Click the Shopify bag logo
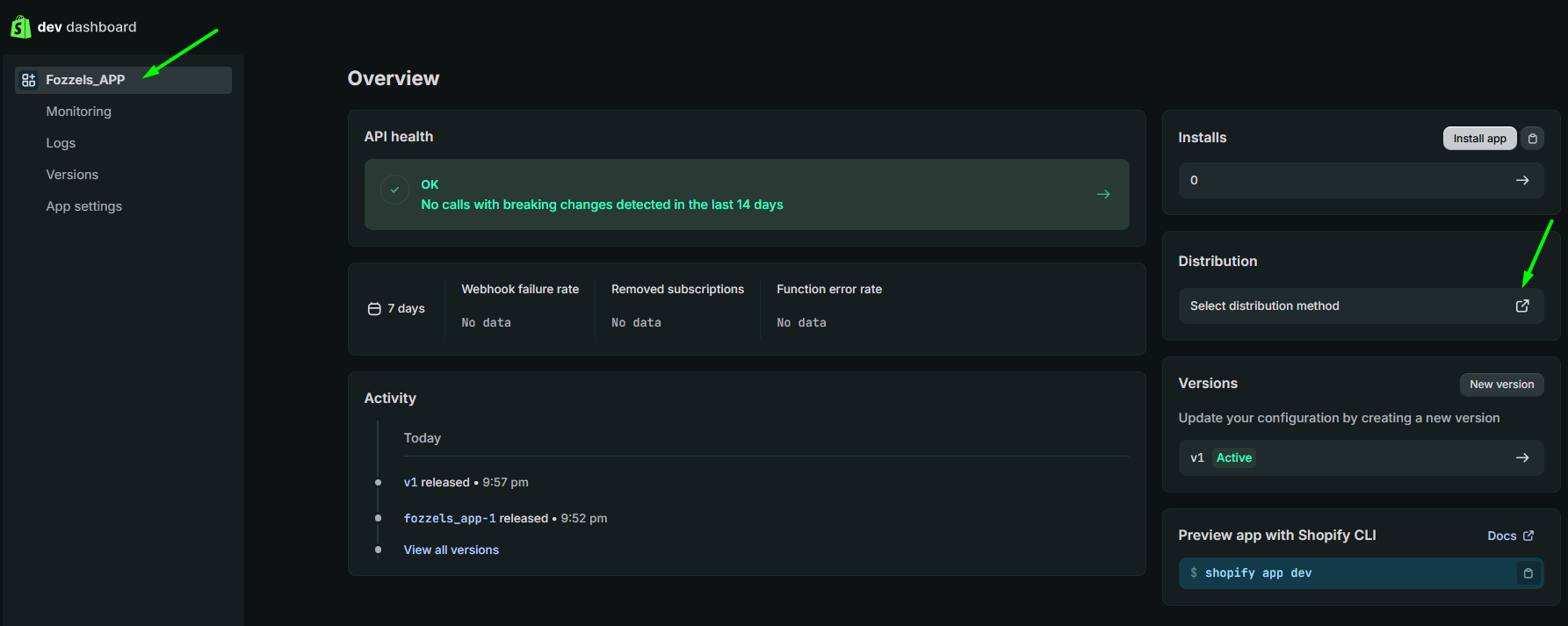This screenshot has height=626, width=1568. 20,27
